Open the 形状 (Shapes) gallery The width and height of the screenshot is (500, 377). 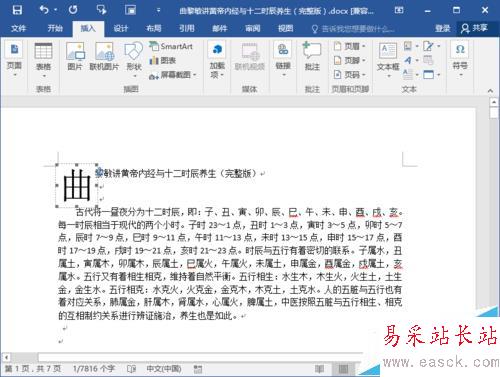(134, 60)
